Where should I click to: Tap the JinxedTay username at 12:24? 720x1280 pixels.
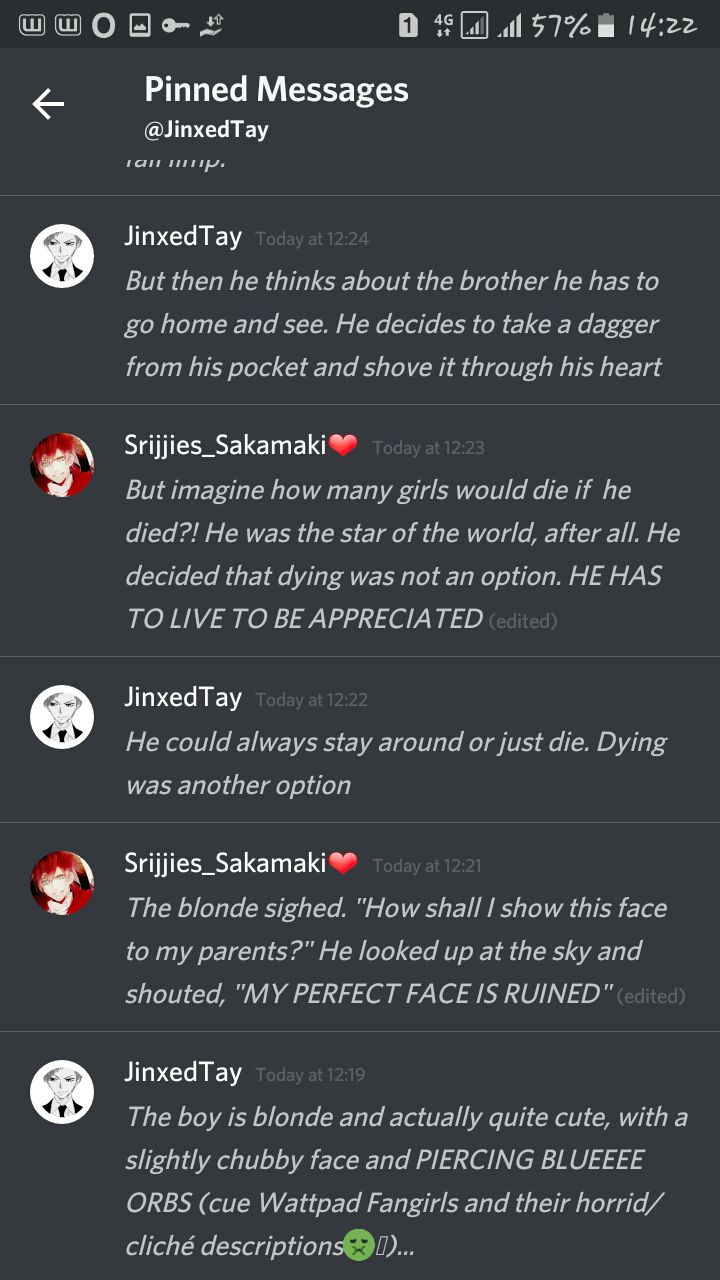tap(183, 237)
